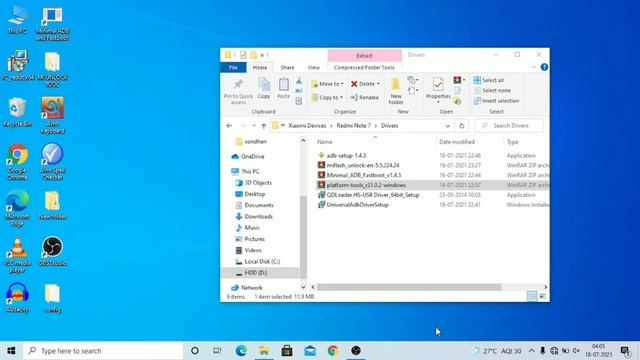Image resolution: width=640 pixels, height=360 pixels.
Task: Open Avro Keyboard desktop shortcut
Action: coord(52,115)
